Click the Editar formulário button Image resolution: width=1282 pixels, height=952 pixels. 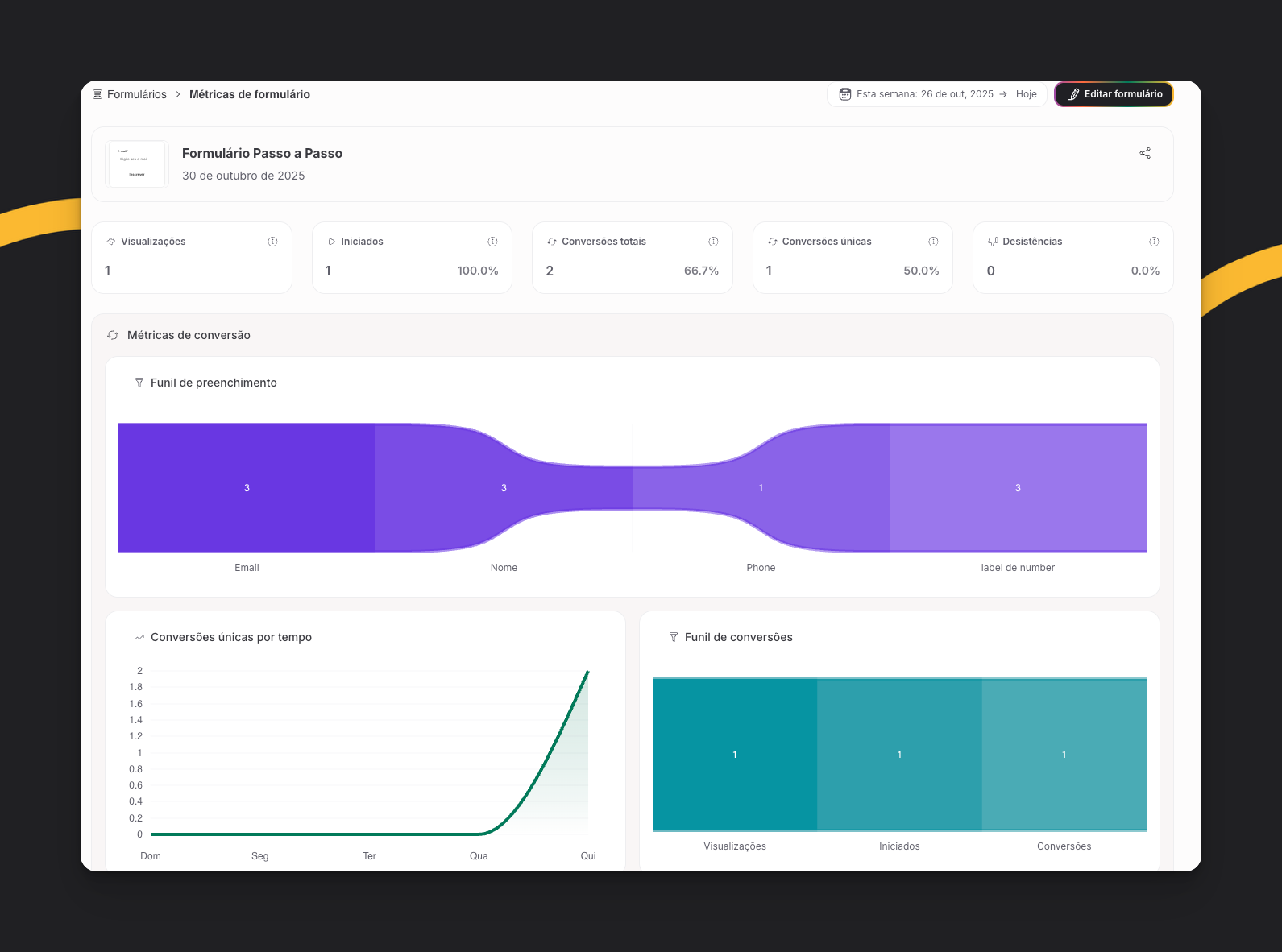1114,94
